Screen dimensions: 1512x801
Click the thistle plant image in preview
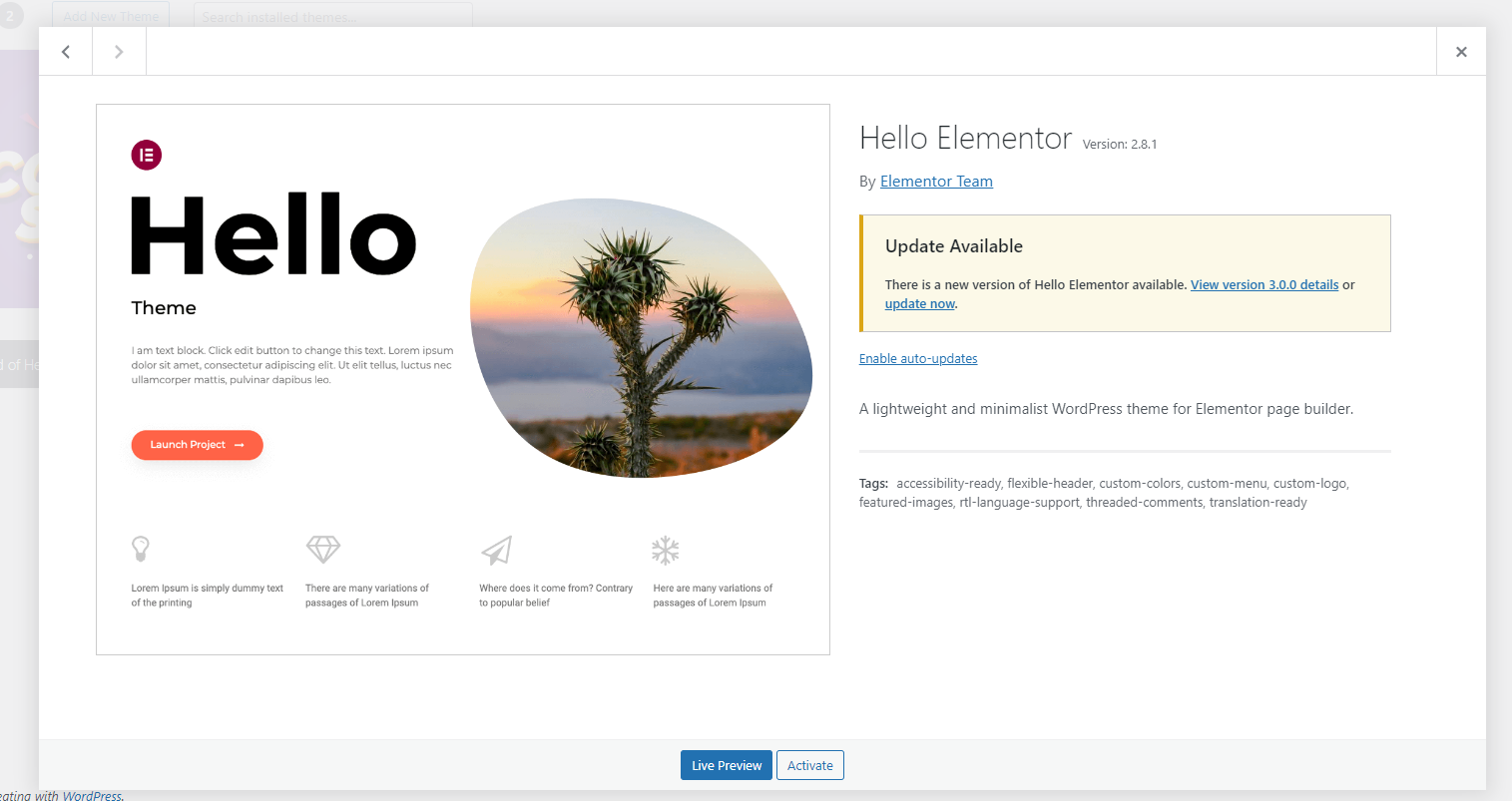click(641, 337)
